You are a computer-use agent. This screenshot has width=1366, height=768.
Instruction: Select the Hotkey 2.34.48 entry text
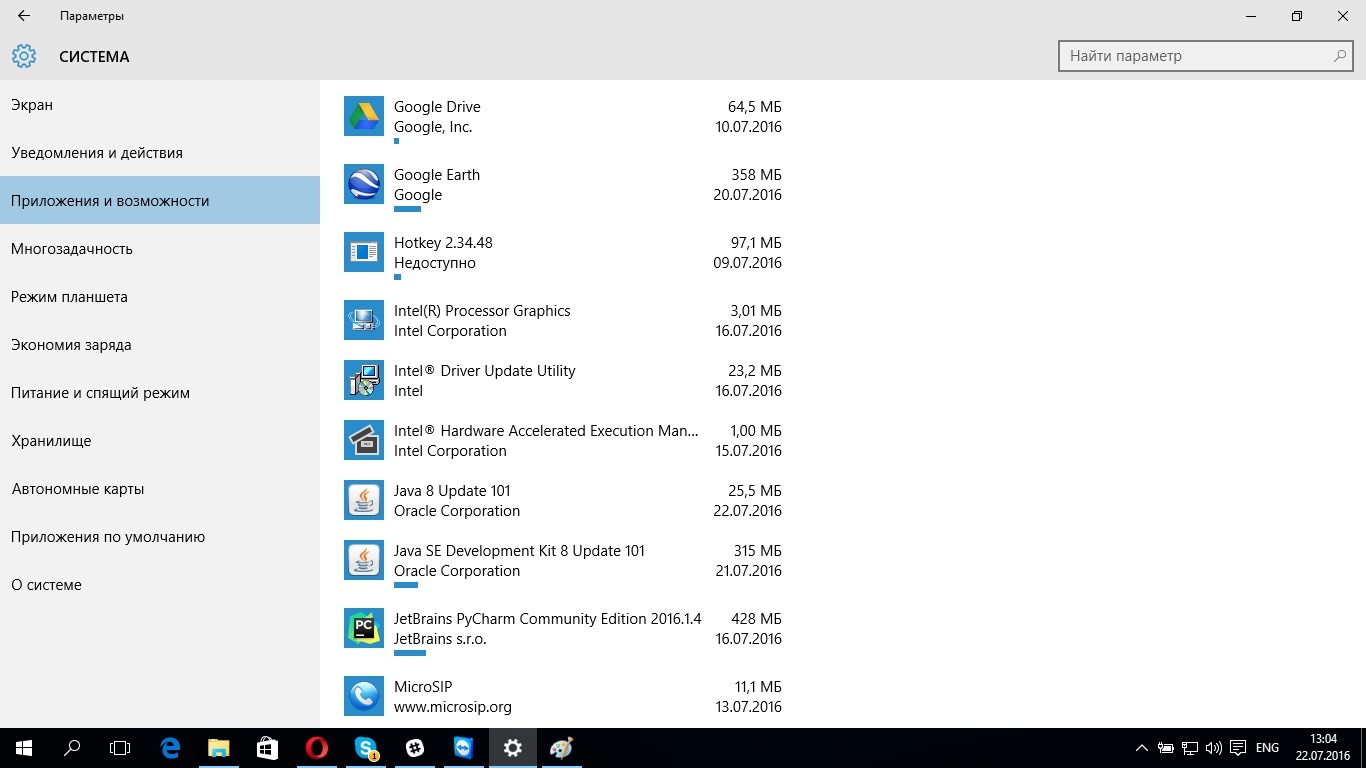click(x=443, y=243)
